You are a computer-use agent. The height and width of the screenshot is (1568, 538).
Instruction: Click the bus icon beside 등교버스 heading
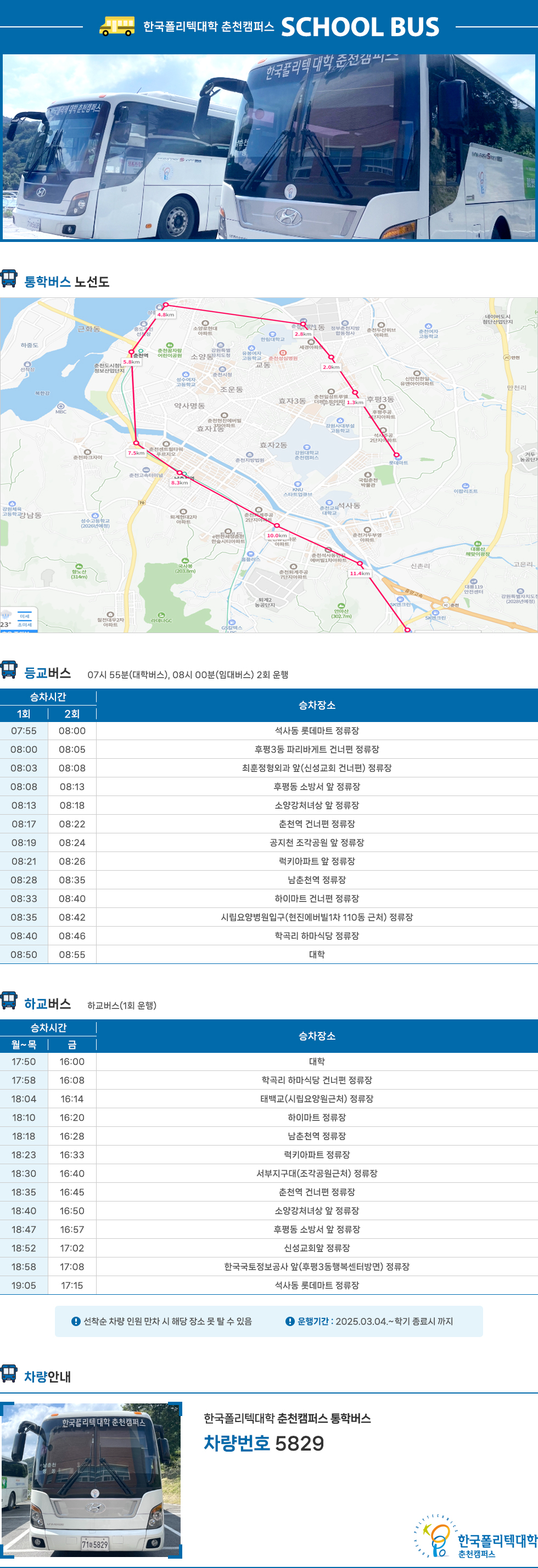(x=9, y=669)
